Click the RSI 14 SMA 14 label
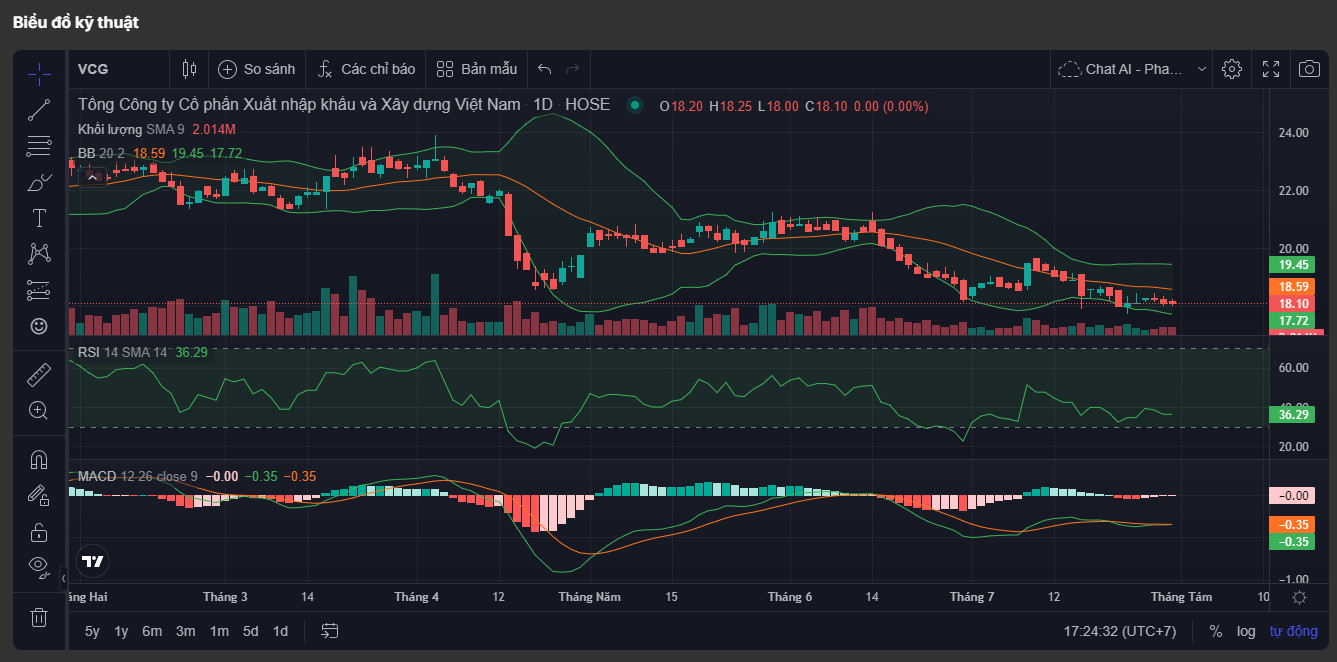 (x=122, y=352)
